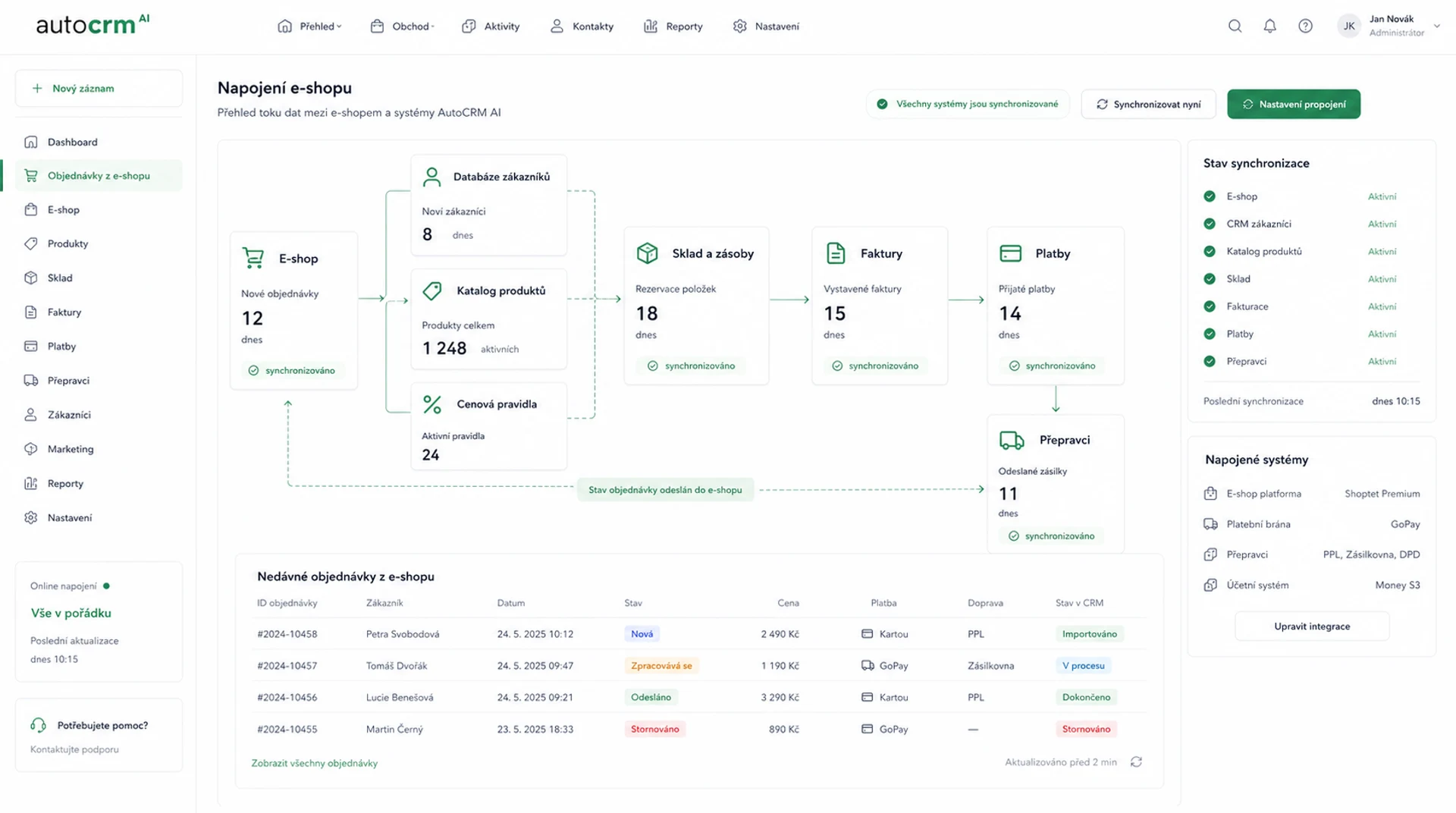Click the green check next to Fakturace status
This screenshot has height=813, width=1456.
(1210, 306)
